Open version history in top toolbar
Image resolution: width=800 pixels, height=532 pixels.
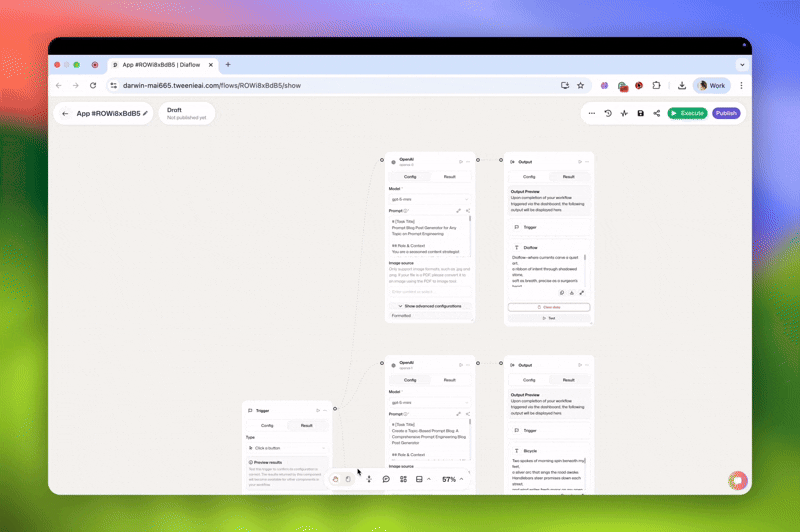[x=608, y=113]
